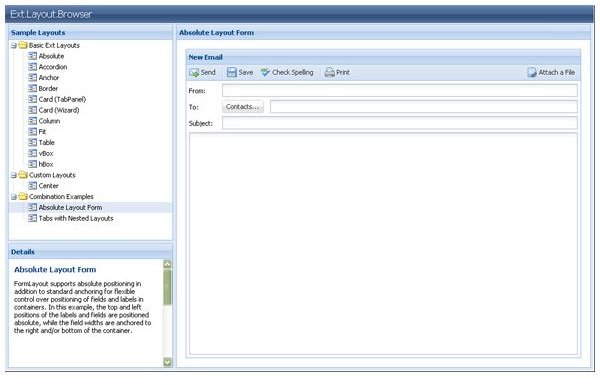
Task: Click the icon beside Tabs with Nested Layouts
Action: (33, 218)
